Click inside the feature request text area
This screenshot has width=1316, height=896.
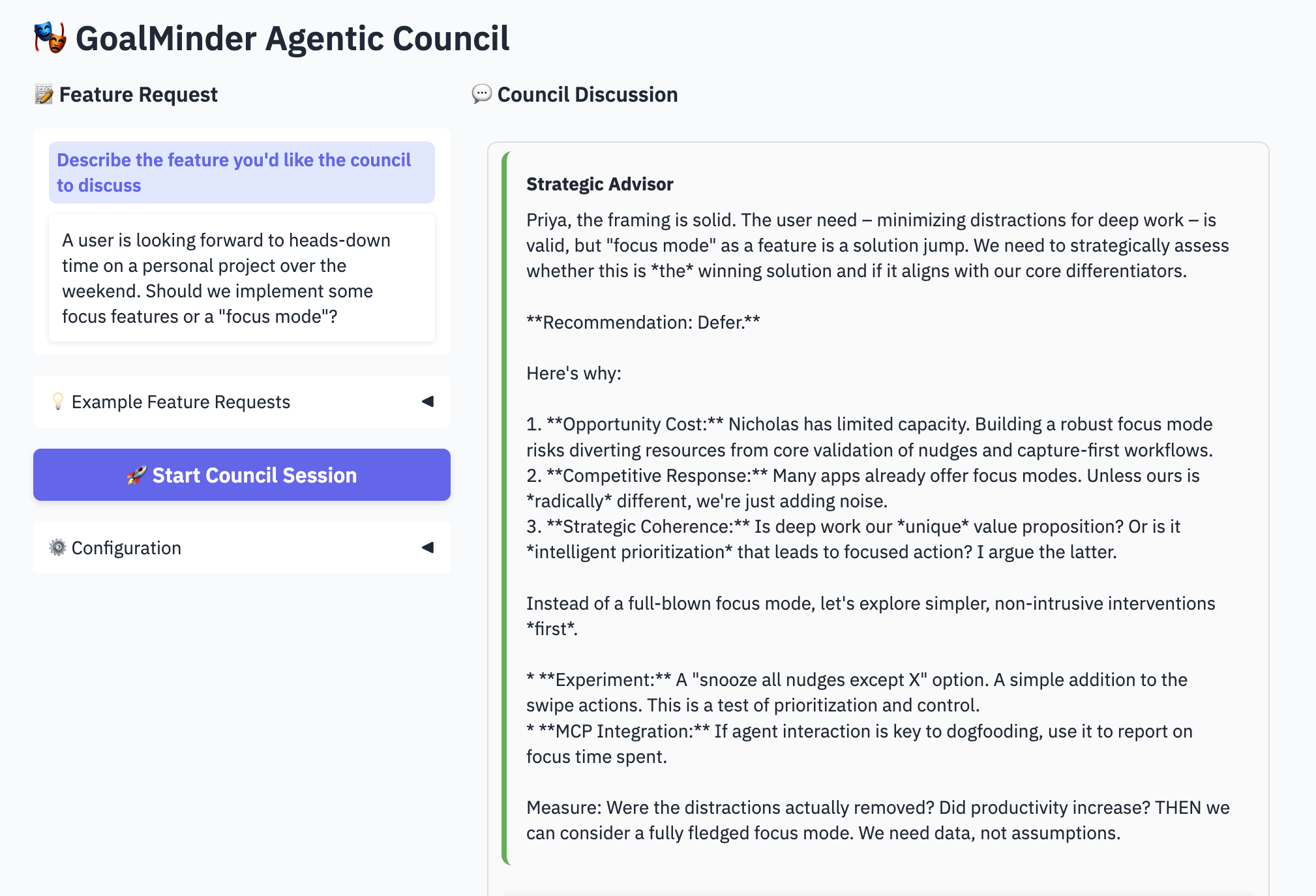[x=241, y=278]
